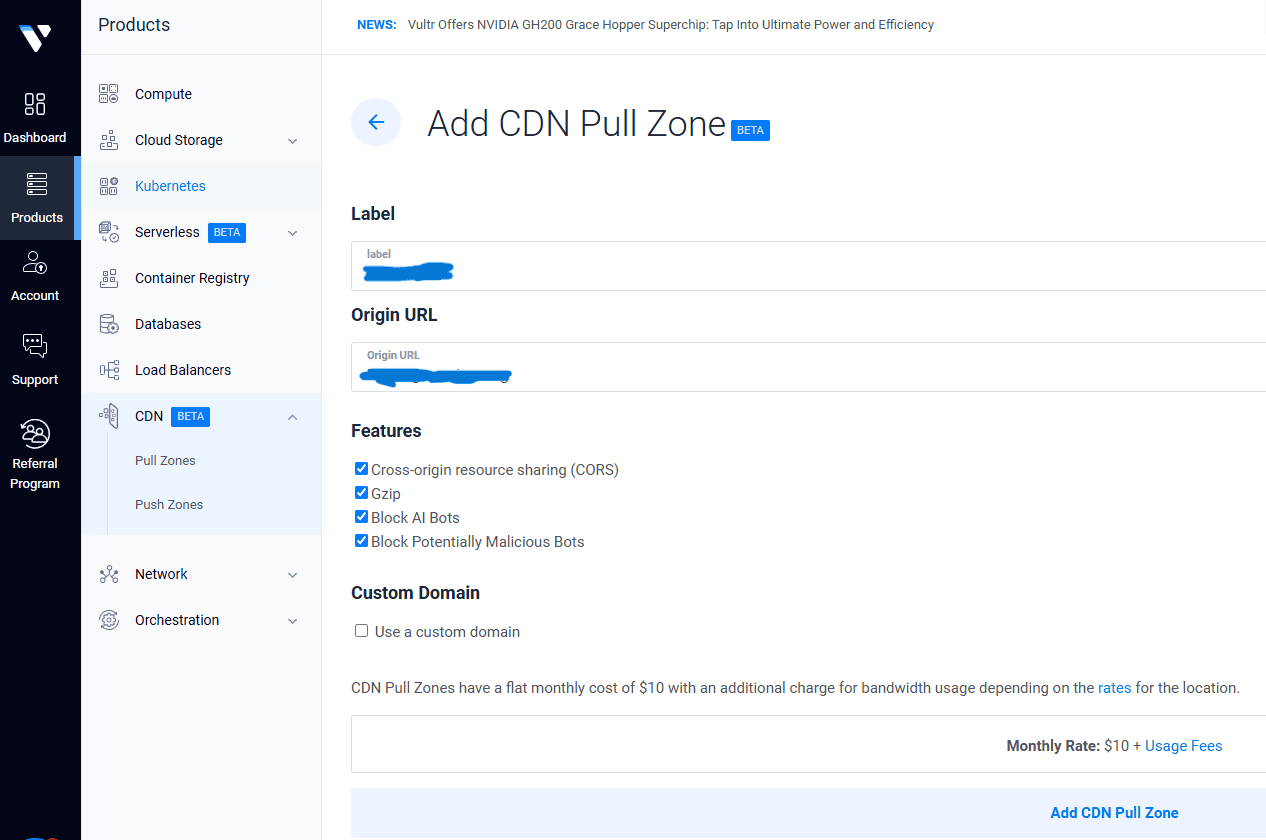The width and height of the screenshot is (1266, 840).
Task: Enable the Use a custom domain option
Action: click(361, 630)
